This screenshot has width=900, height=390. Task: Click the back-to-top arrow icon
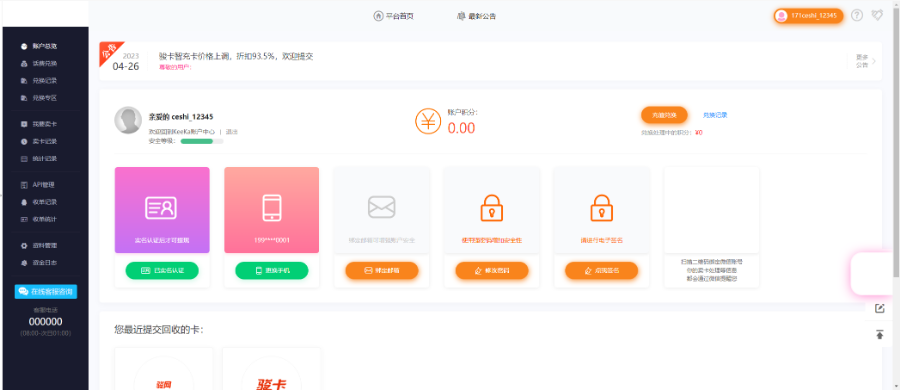coord(879,334)
